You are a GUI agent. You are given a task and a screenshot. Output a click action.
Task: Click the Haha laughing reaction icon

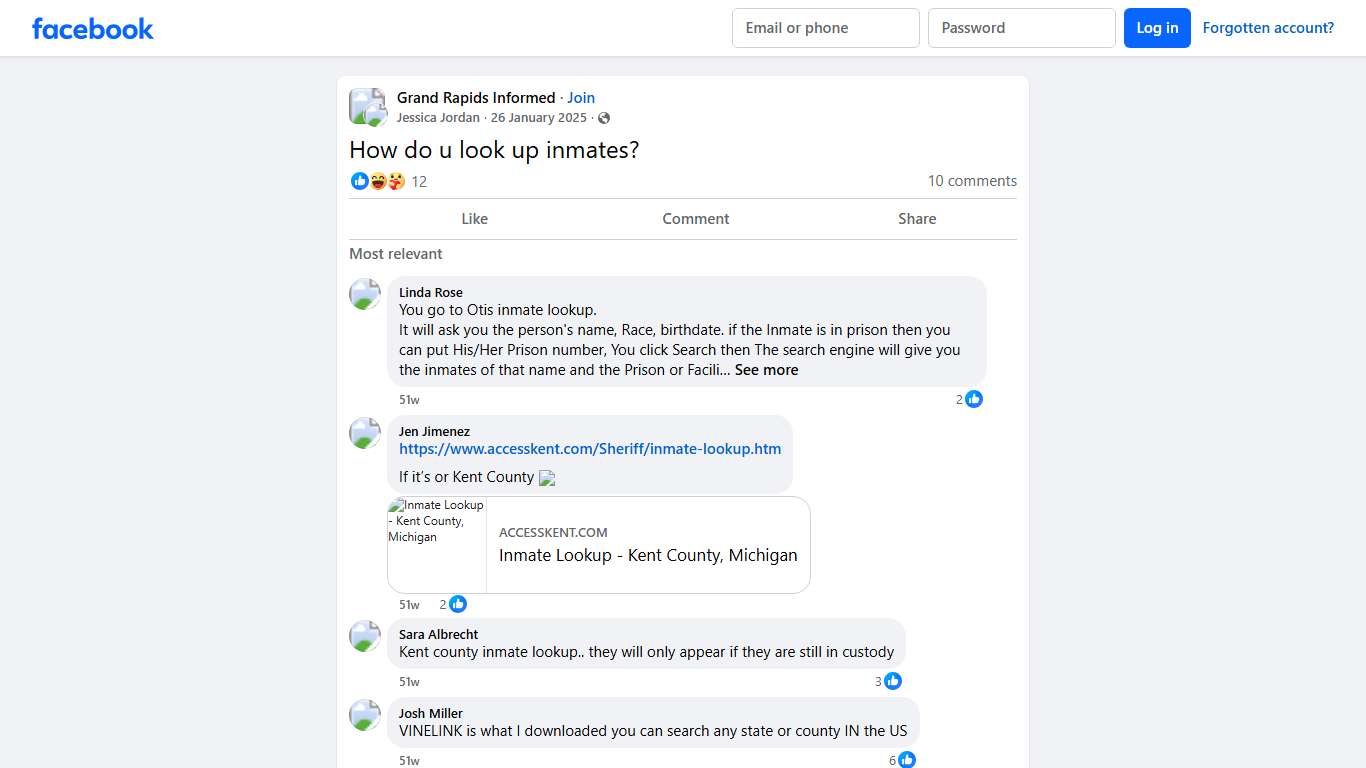(378, 181)
